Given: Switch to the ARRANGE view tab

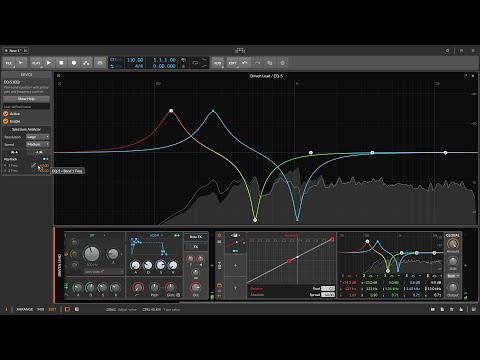Looking at the screenshot, I should coord(25,309).
